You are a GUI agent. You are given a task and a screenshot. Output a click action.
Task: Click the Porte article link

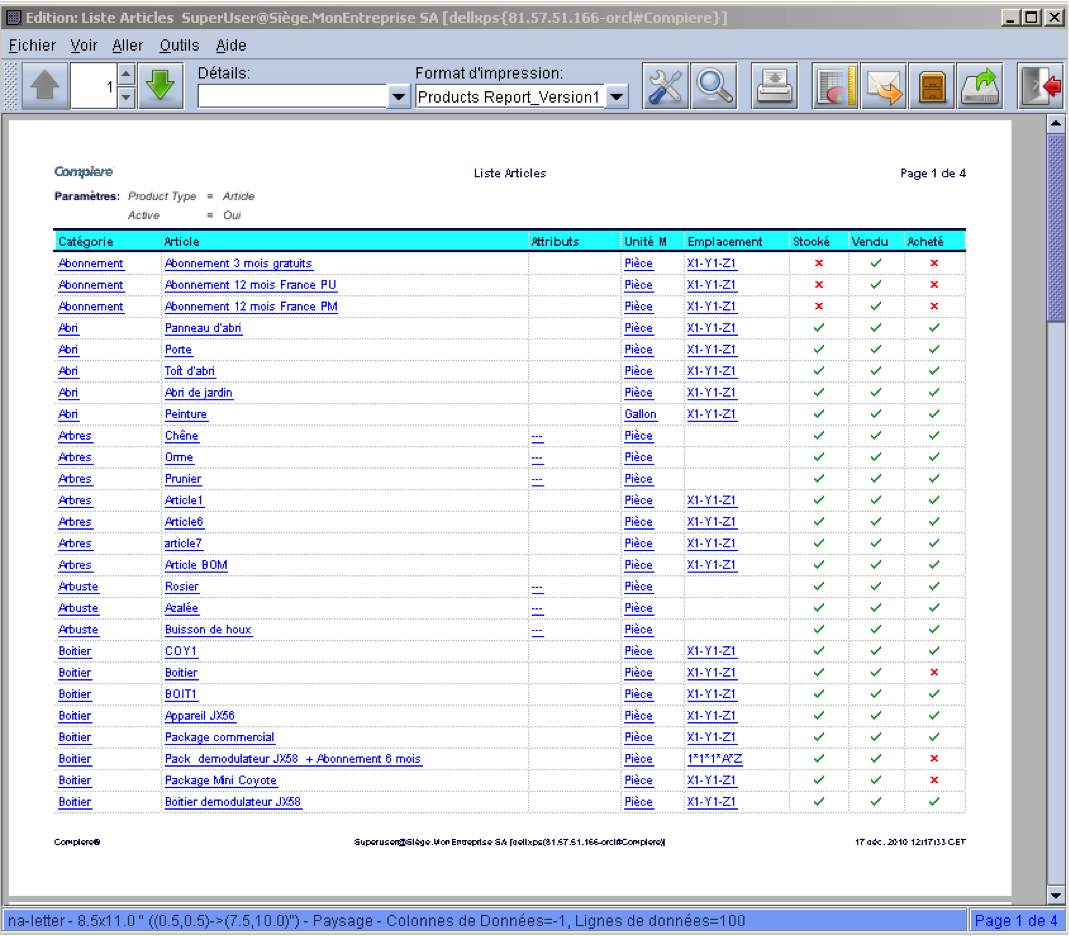pyautogui.click(x=178, y=350)
